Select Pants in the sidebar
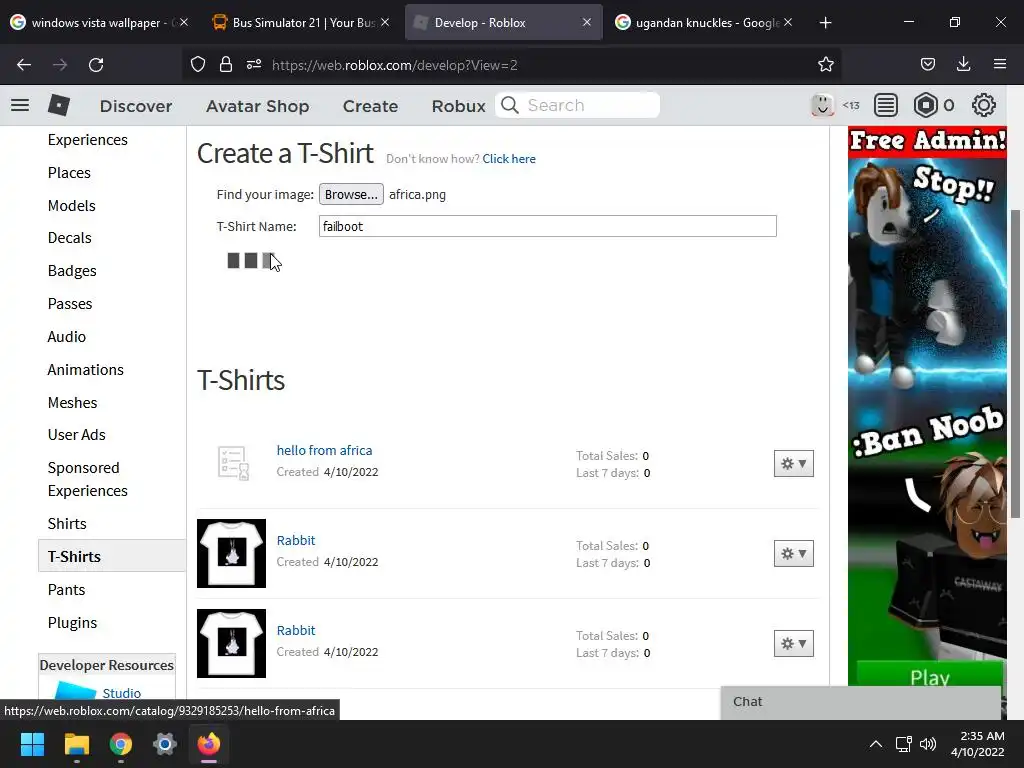This screenshot has height=768, width=1024. [x=66, y=590]
